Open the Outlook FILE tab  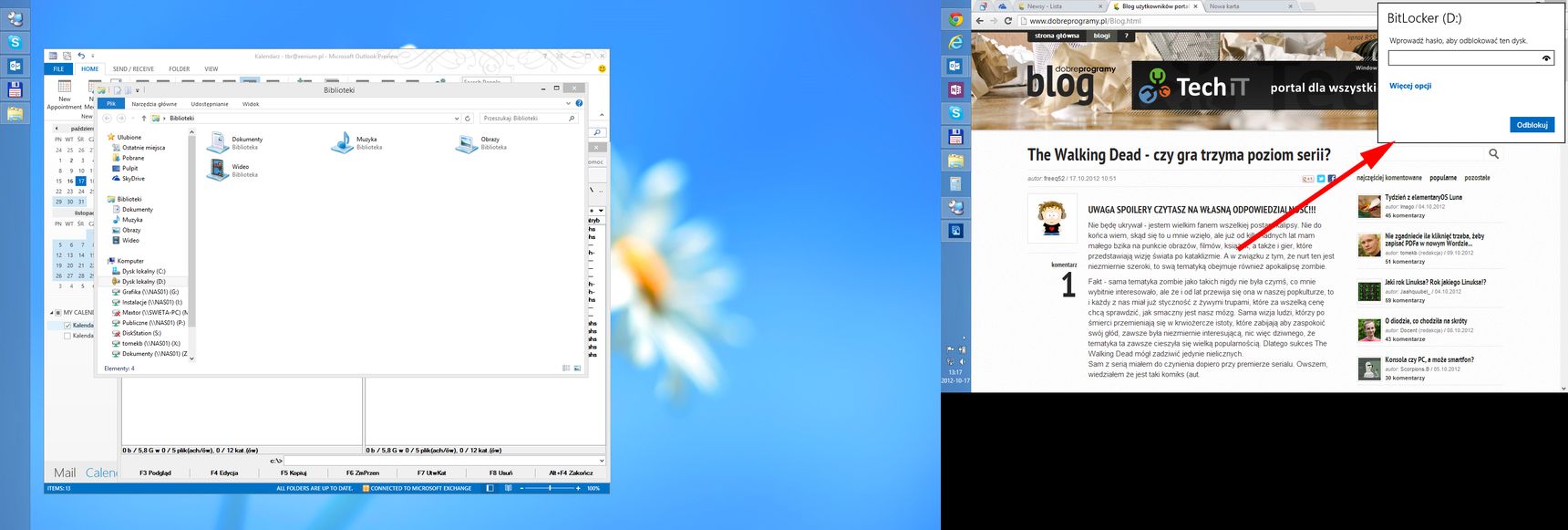[58, 68]
